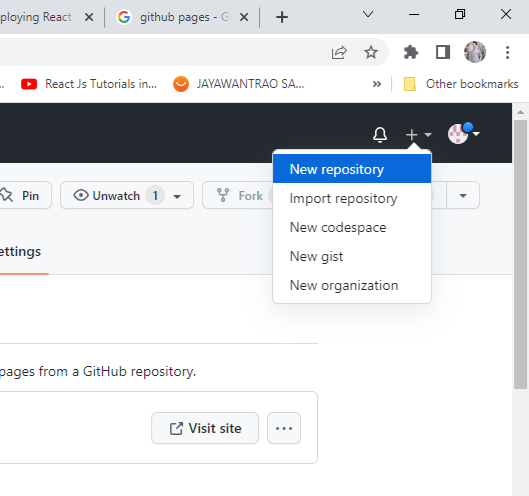Viewport: 529px width, 496px height.
Task: Click the Google favicon on github pages tab
Action: click(124, 17)
